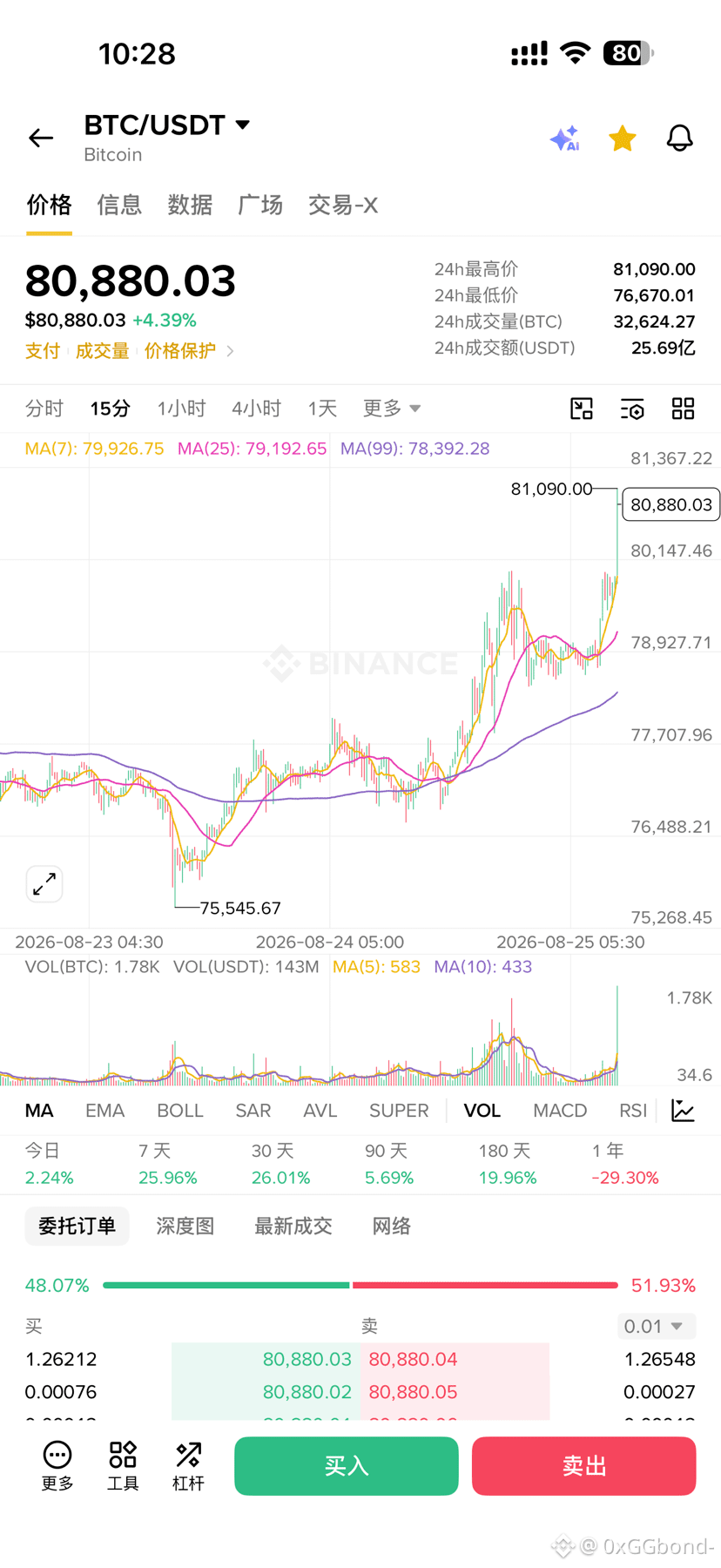Image resolution: width=721 pixels, height=1568 pixels.
Task: Tap the 成交量 tag link
Action: (102, 351)
